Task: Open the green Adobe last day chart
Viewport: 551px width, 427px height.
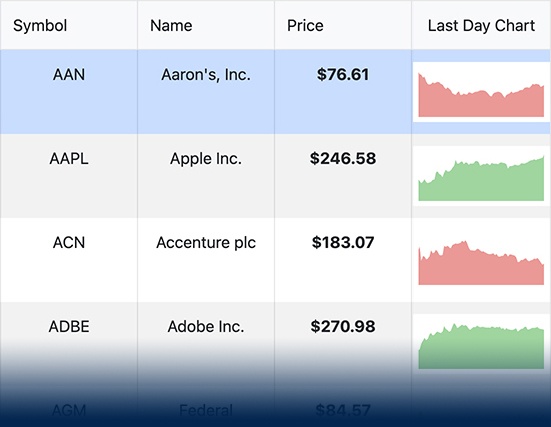Action: pos(481,344)
